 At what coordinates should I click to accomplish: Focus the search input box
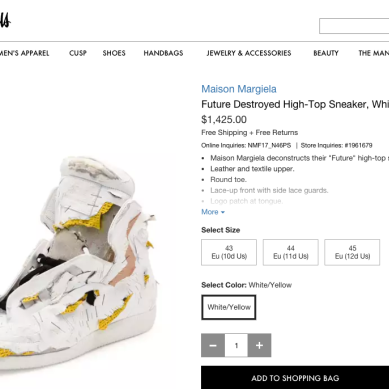354,26
